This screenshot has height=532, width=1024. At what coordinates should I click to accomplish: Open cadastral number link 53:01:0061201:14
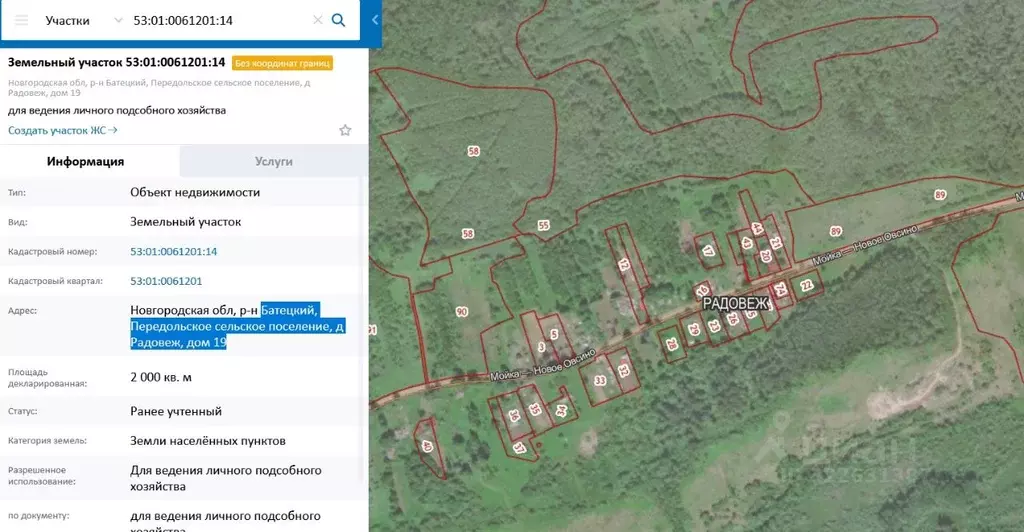[173, 252]
